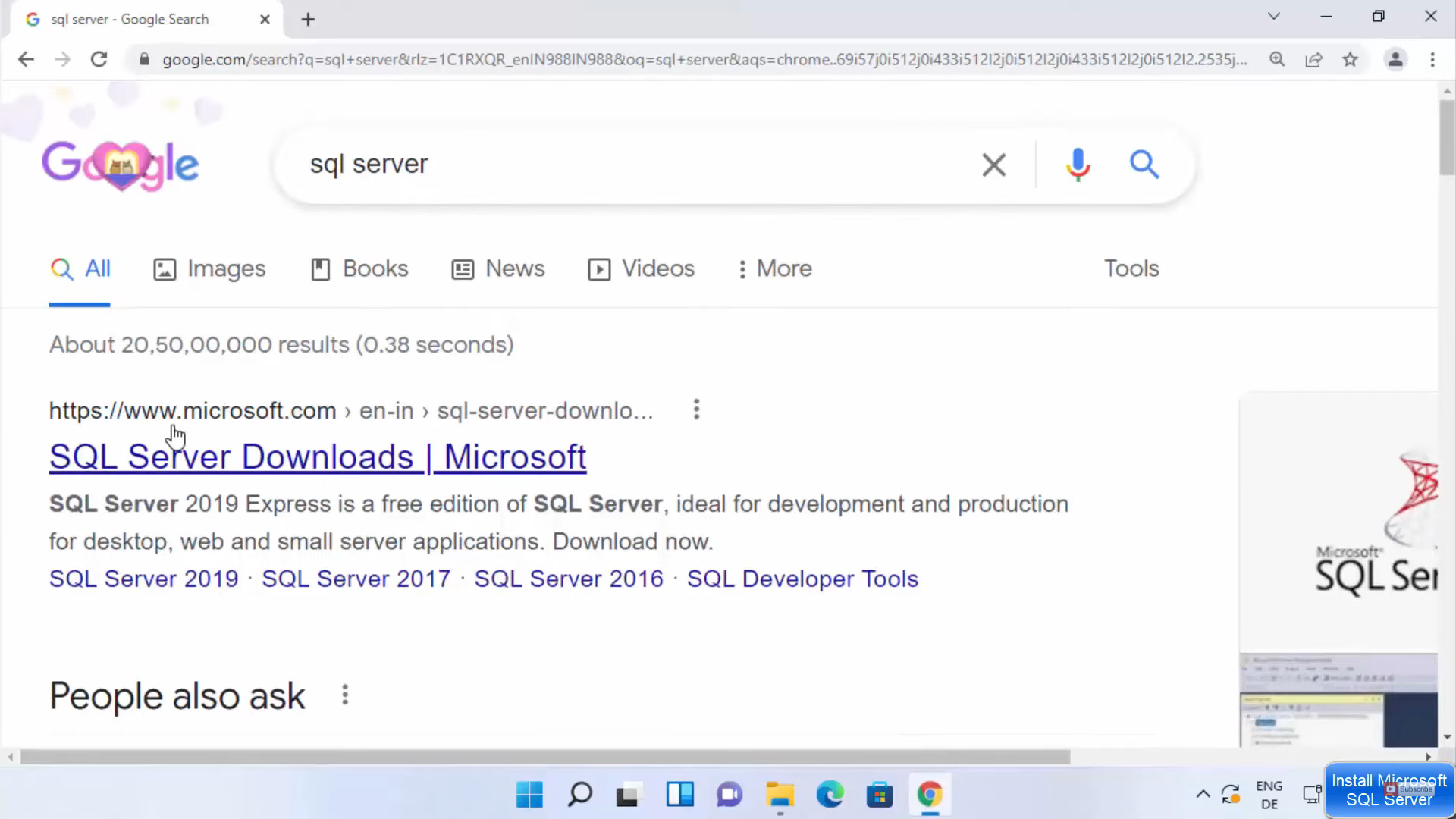Viewport: 1456px width, 819px height.
Task: Click the Install Microsoft SQL Server subscribe overlay
Action: 1389,789
